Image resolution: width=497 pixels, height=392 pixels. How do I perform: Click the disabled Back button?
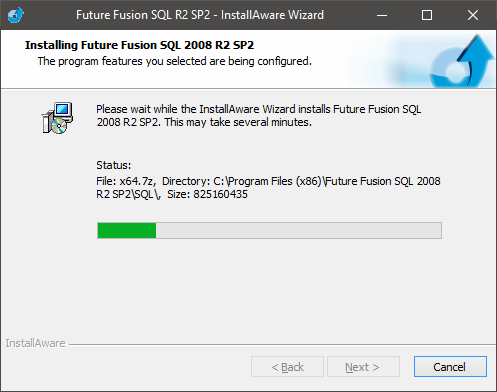click(287, 367)
